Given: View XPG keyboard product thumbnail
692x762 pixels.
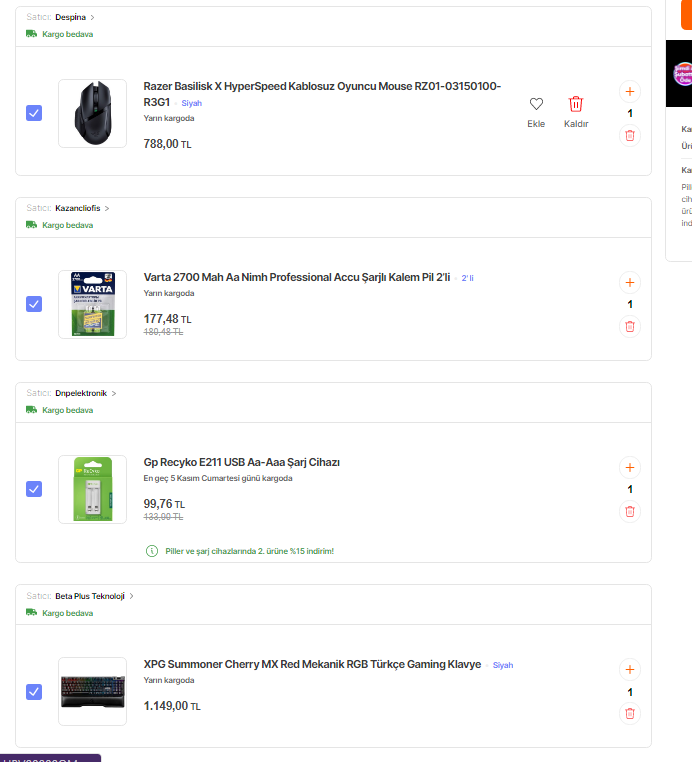Looking at the screenshot, I should click(92, 692).
